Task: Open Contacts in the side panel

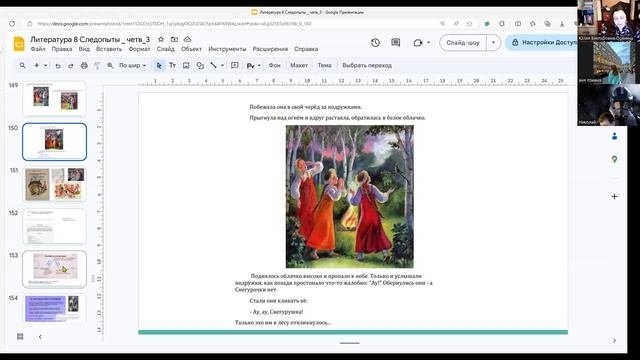Action: pyautogui.click(x=614, y=136)
